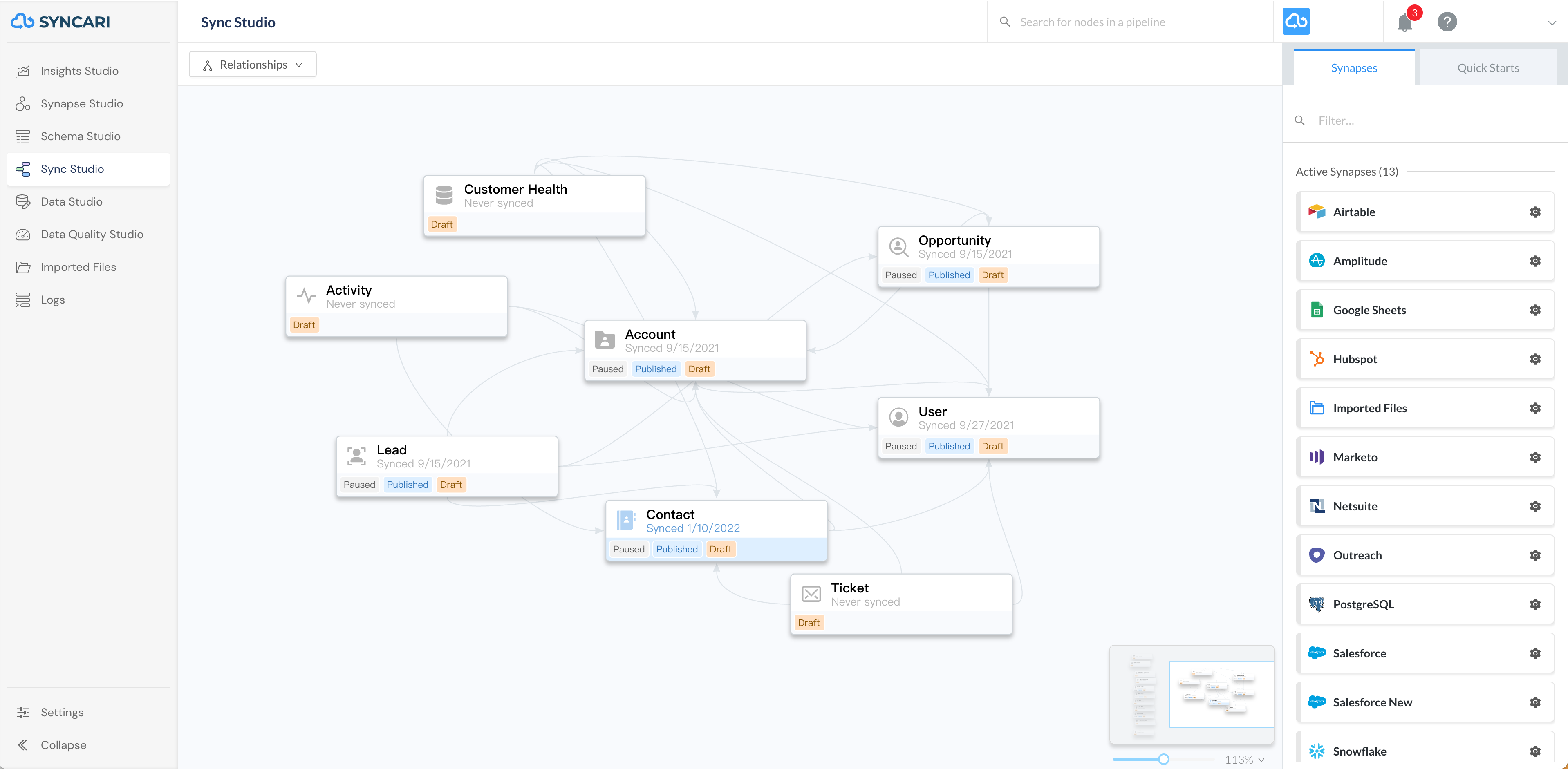The image size is (1568, 769).
Task: Open notifications bell
Action: click(x=1405, y=22)
